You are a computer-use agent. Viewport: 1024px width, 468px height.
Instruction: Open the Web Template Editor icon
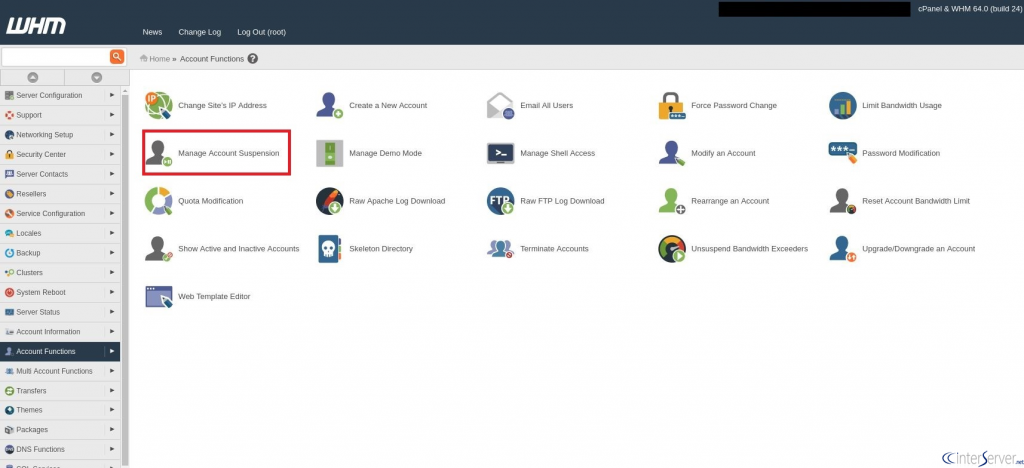(159, 296)
